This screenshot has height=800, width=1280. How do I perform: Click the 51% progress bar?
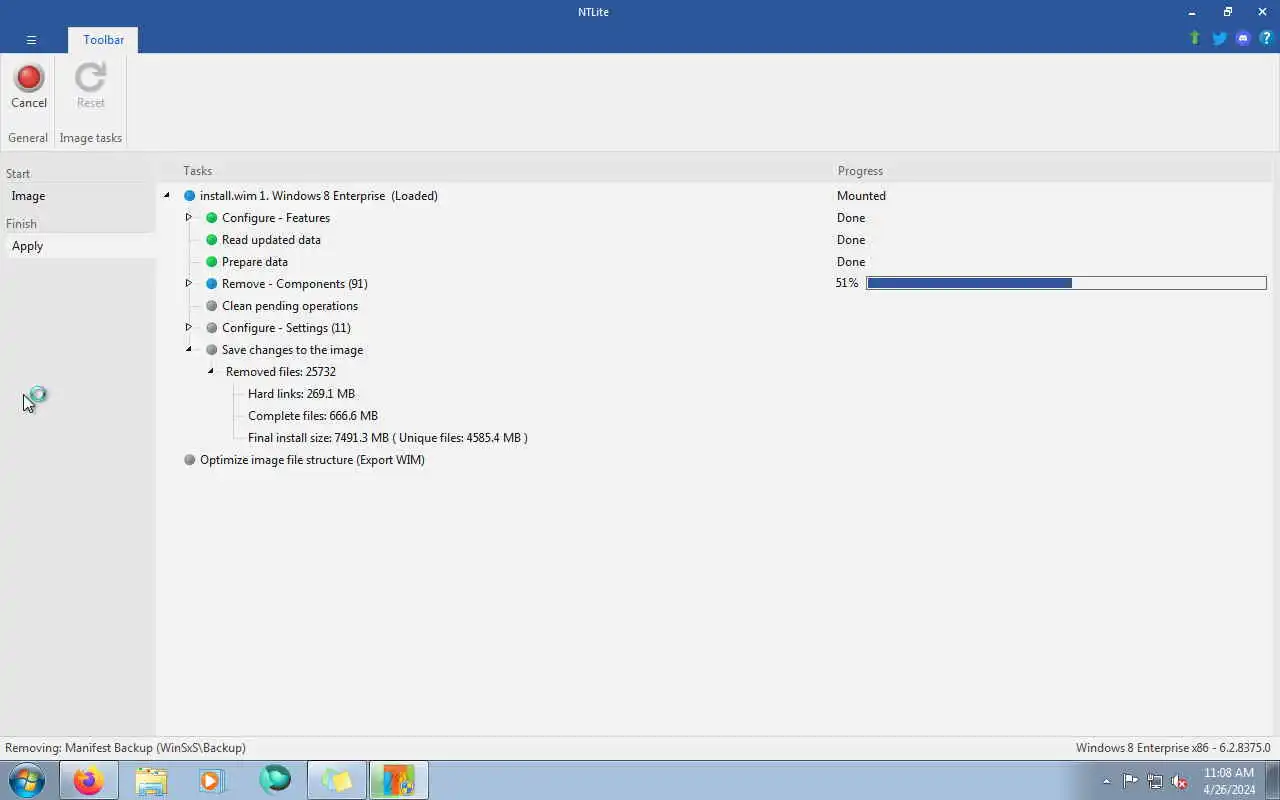click(x=1066, y=283)
